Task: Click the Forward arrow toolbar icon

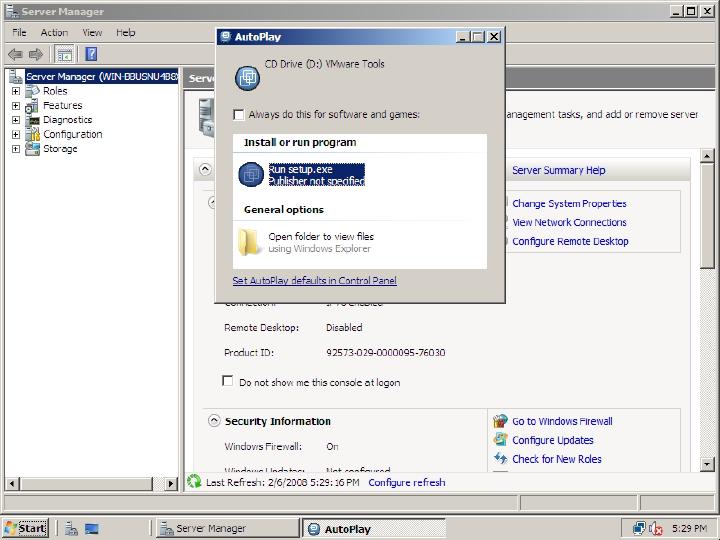Action: pyautogui.click(x=36, y=55)
